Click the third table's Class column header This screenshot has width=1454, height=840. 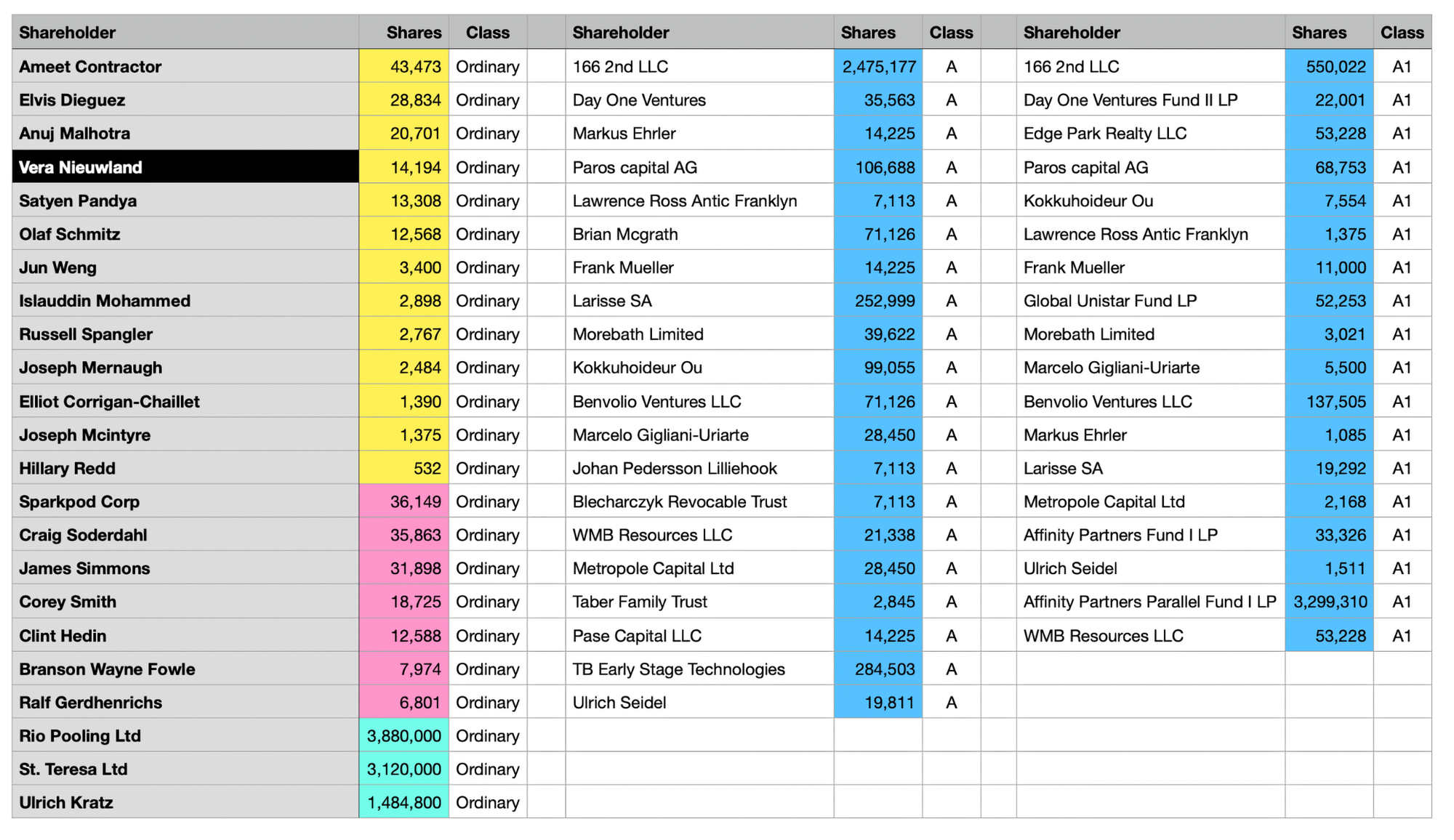[1402, 33]
